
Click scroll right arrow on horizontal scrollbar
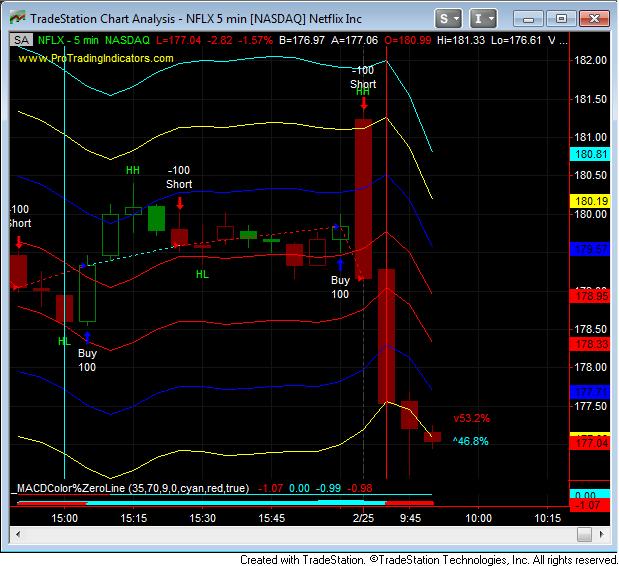(601, 534)
